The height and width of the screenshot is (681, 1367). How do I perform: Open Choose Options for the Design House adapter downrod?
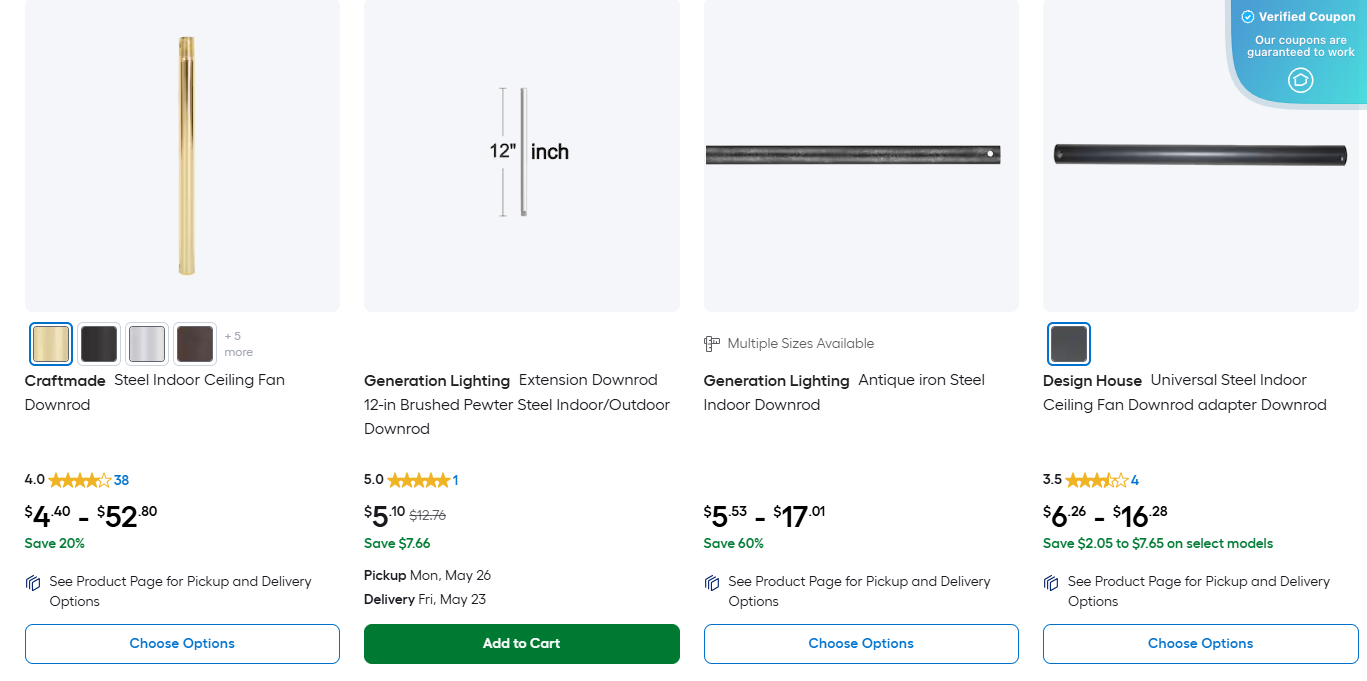1200,643
